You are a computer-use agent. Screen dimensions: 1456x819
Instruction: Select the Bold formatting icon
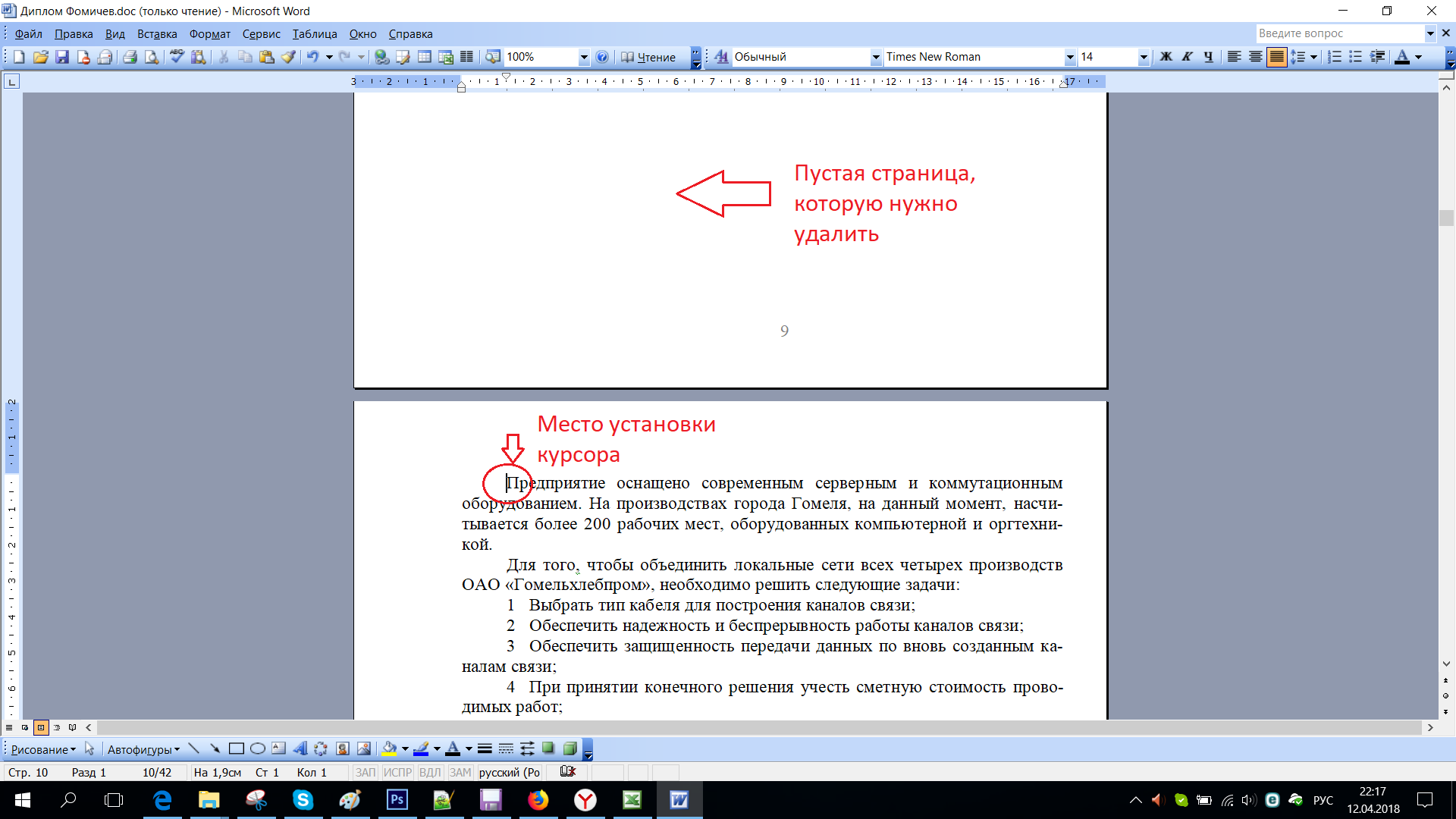click(1166, 57)
